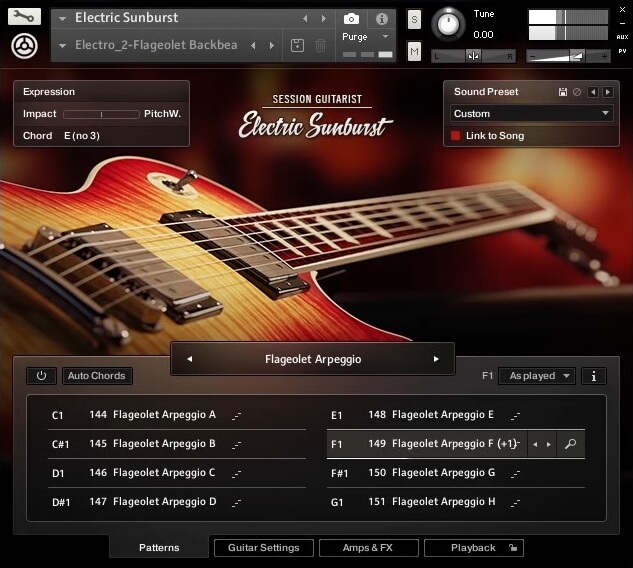Click the Sound Preset reset circle icon
Screen dimensions: 633x568
tap(577, 92)
